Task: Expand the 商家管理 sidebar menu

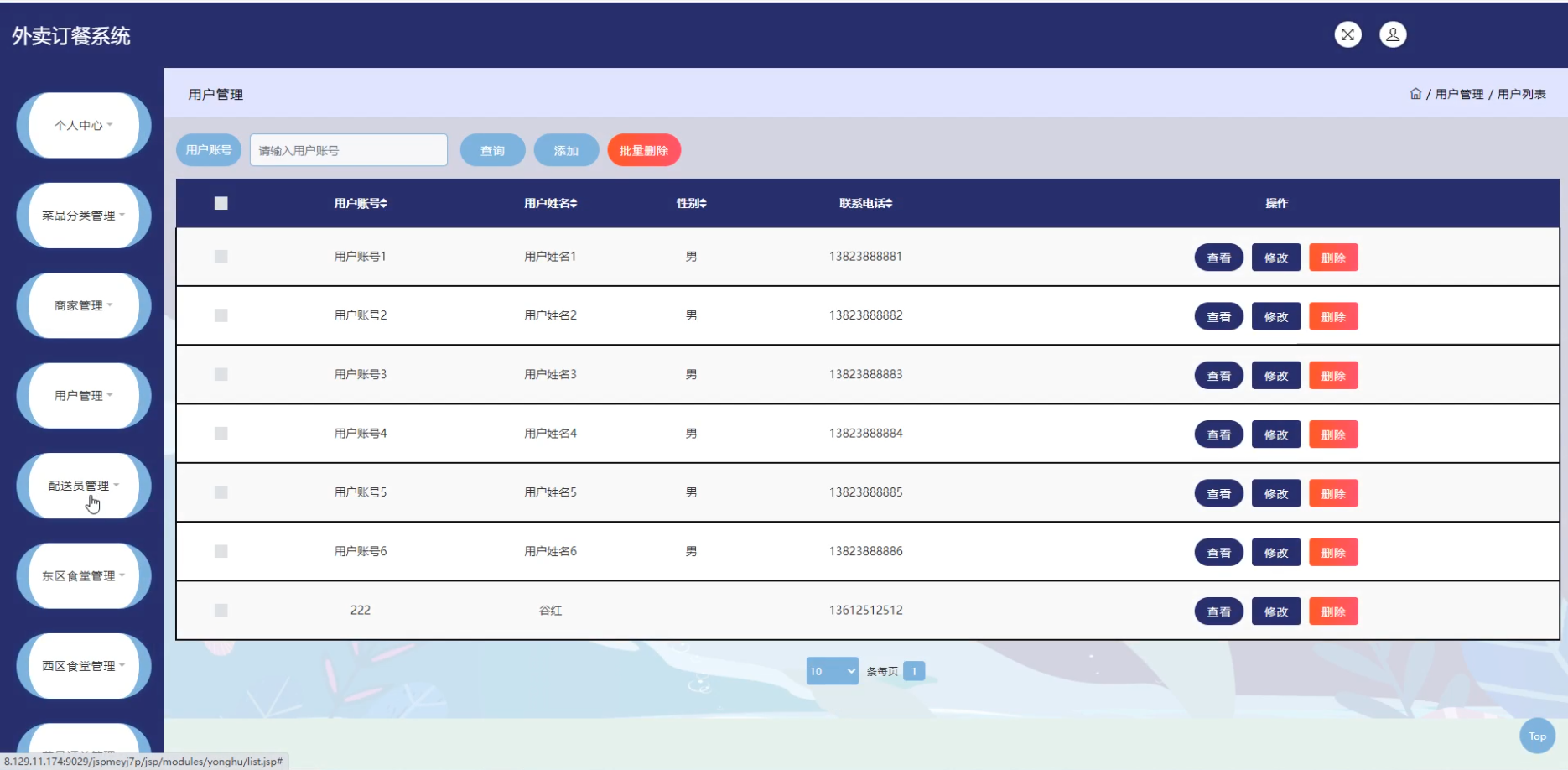Action: (x=84, y=305)
